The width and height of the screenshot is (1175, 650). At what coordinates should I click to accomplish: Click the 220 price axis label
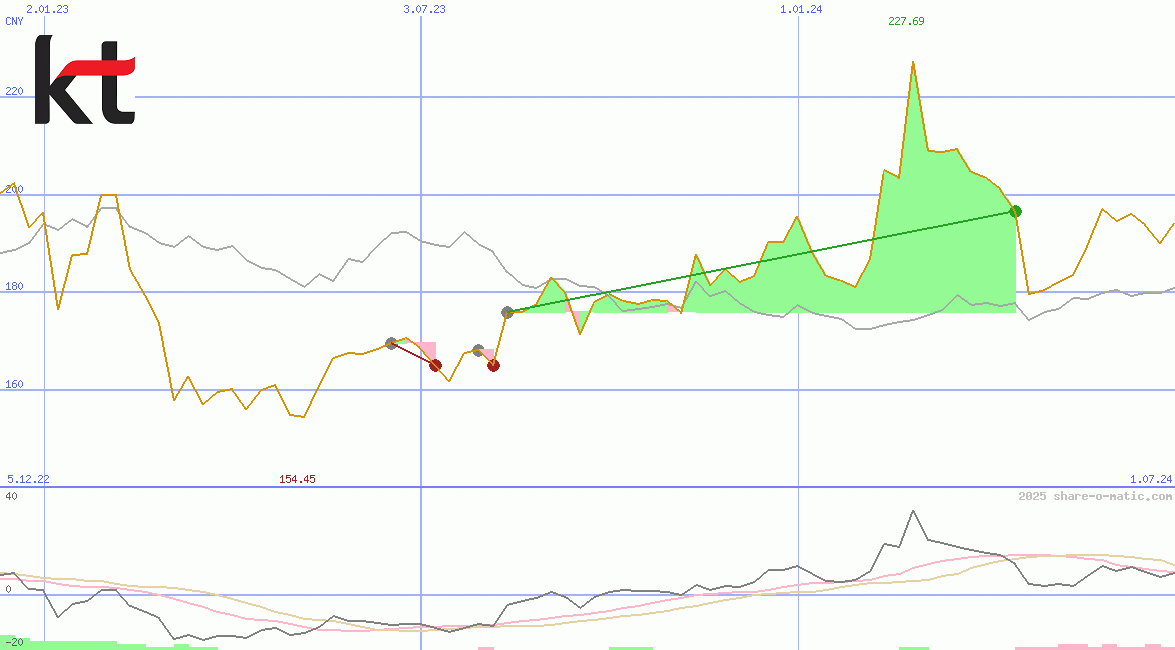coord(14,91)
